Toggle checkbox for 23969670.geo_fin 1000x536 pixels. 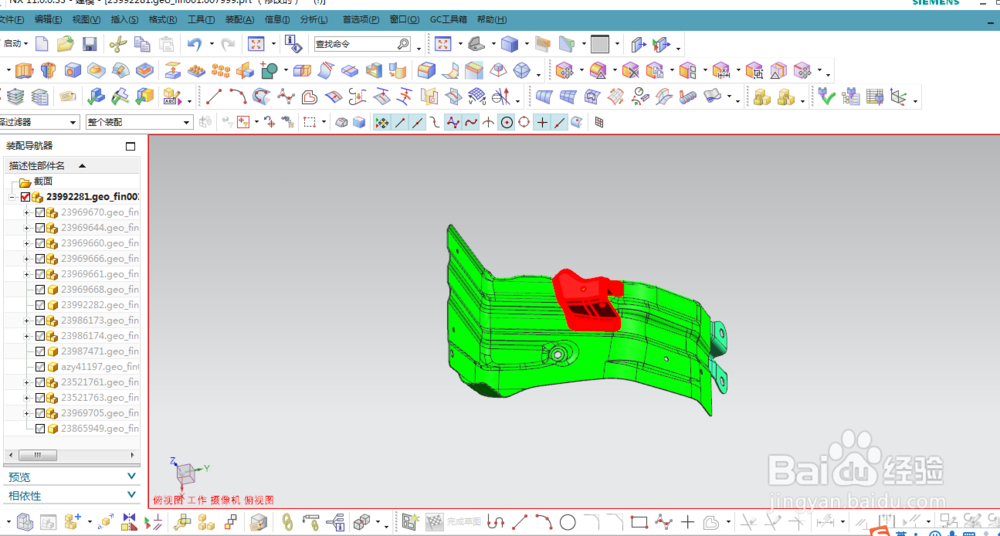pyautogui.click(x=40, y=212)
